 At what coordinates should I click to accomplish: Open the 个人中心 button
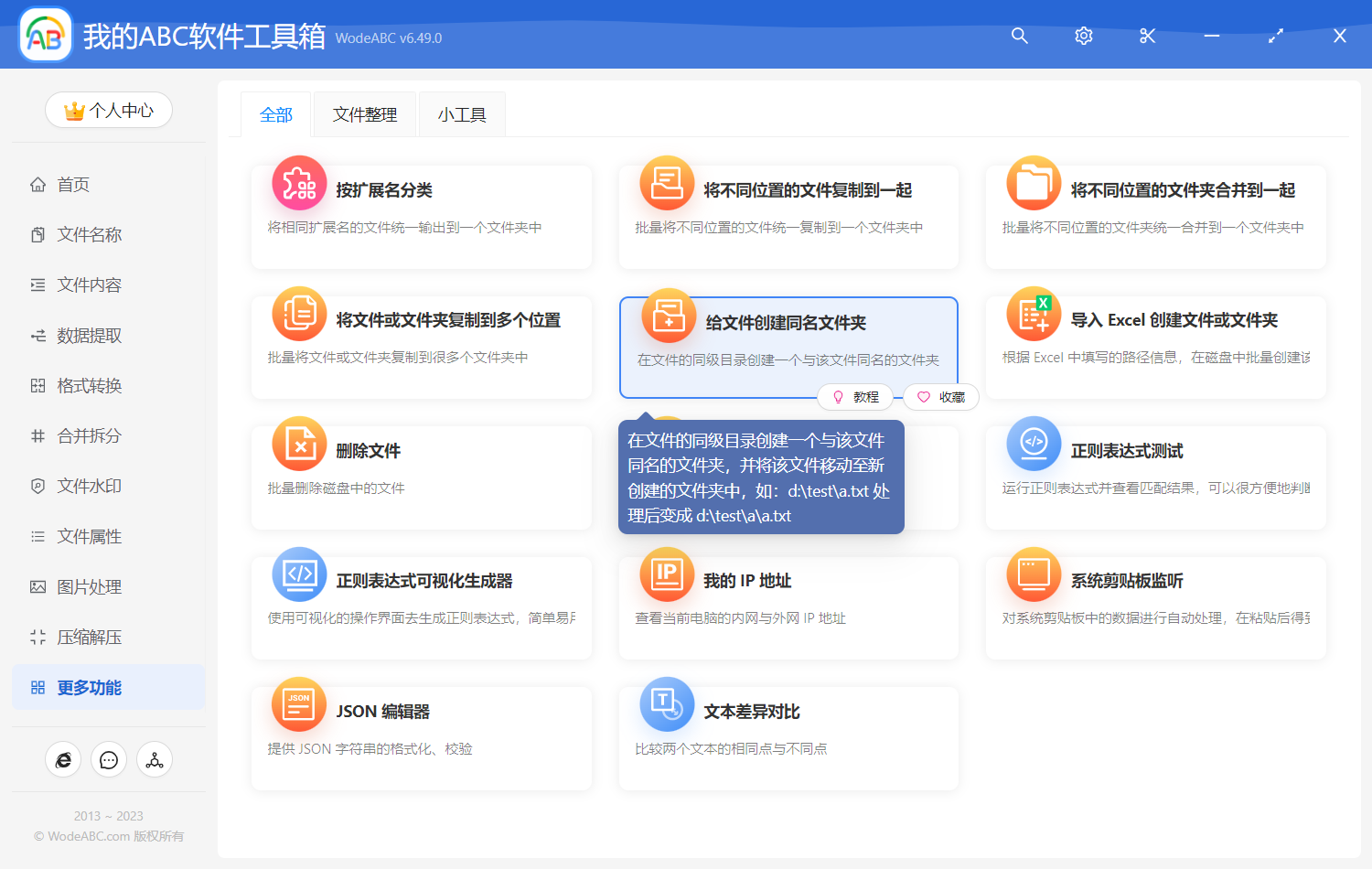(108, 110)
